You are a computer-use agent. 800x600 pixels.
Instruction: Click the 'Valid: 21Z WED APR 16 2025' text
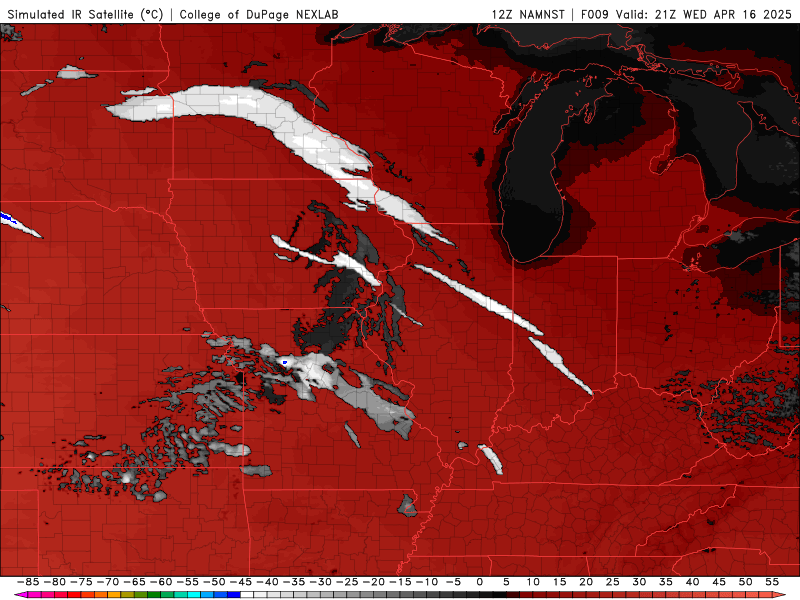[x=704, y=14]
